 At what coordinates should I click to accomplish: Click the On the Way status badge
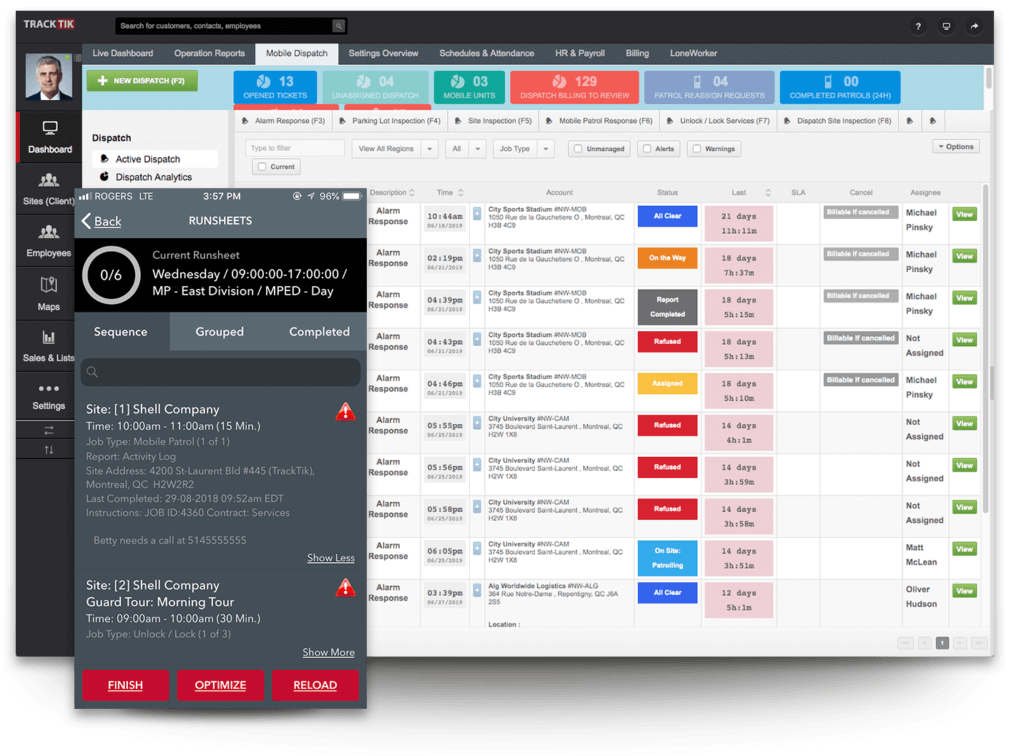click(667, 258)
